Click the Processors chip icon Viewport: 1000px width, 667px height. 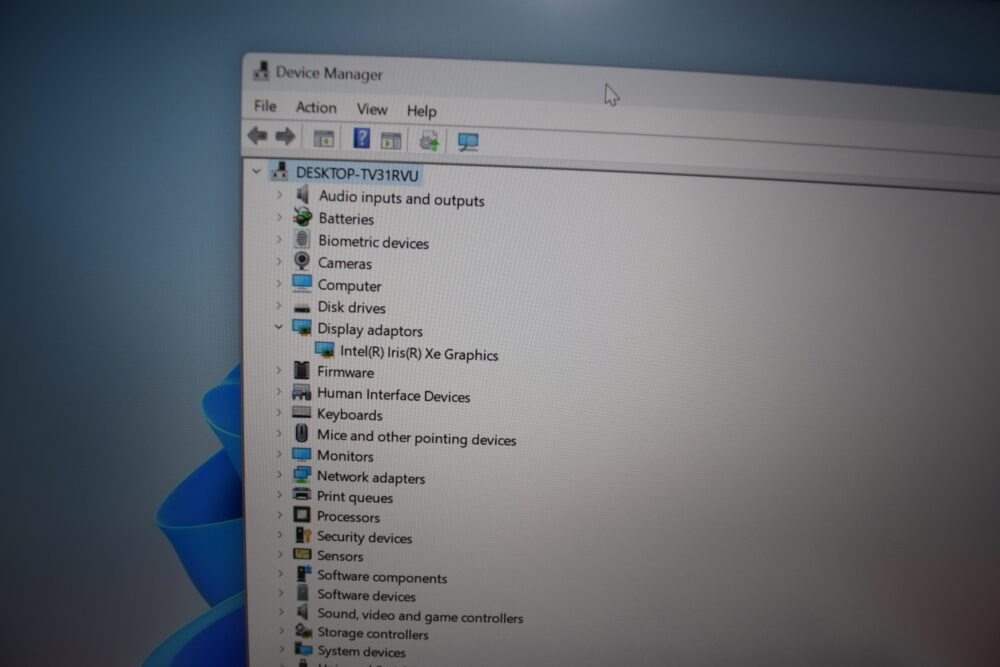[x=302, y=515]
